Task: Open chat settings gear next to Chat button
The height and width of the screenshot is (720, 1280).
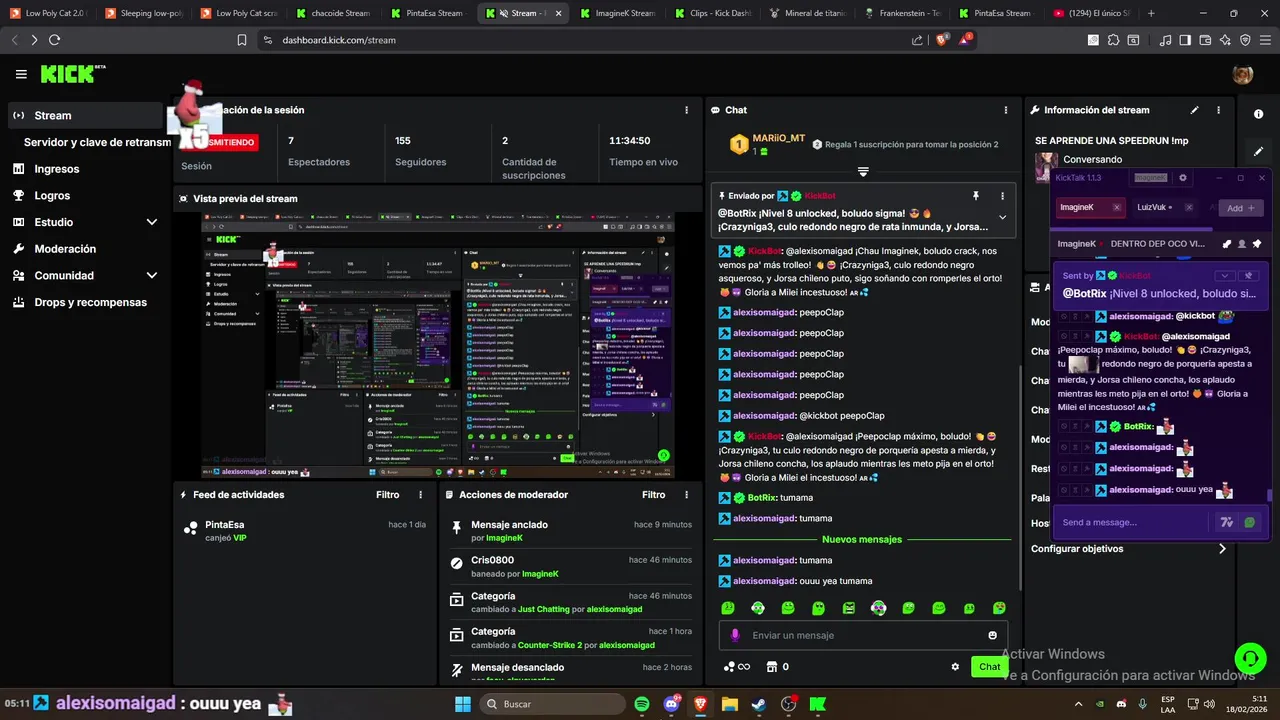Action: (x=955, y=667)
